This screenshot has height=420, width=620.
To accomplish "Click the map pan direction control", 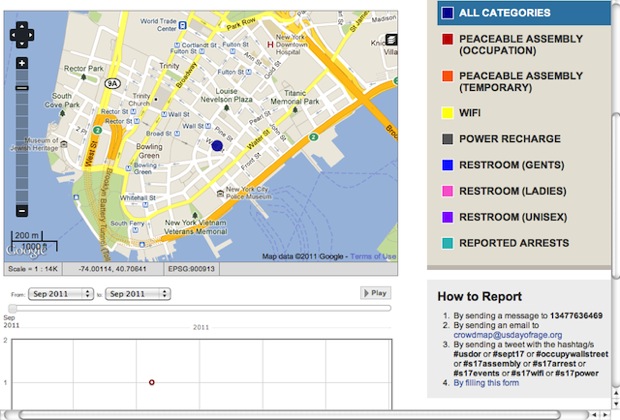I will pyautogui.click(x=22, y=36).
